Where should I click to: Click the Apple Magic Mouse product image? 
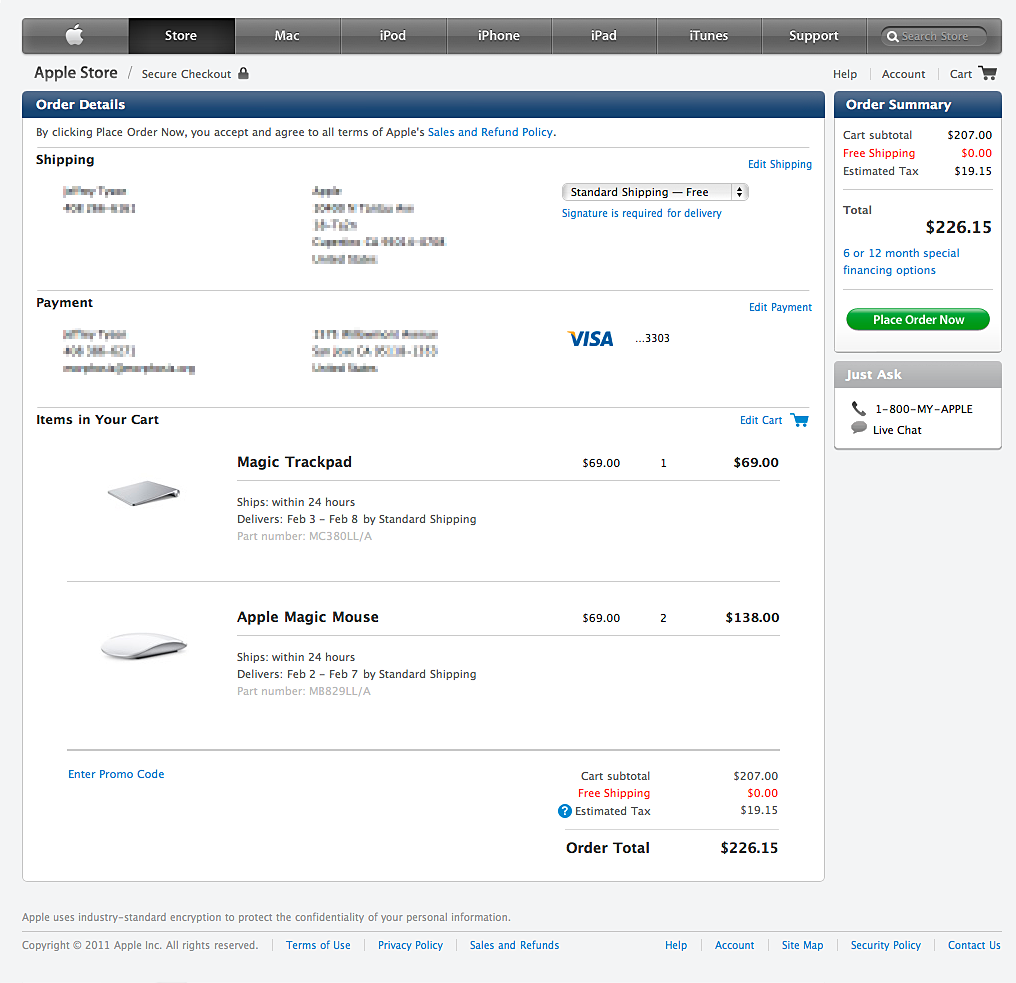click(144, 646)
